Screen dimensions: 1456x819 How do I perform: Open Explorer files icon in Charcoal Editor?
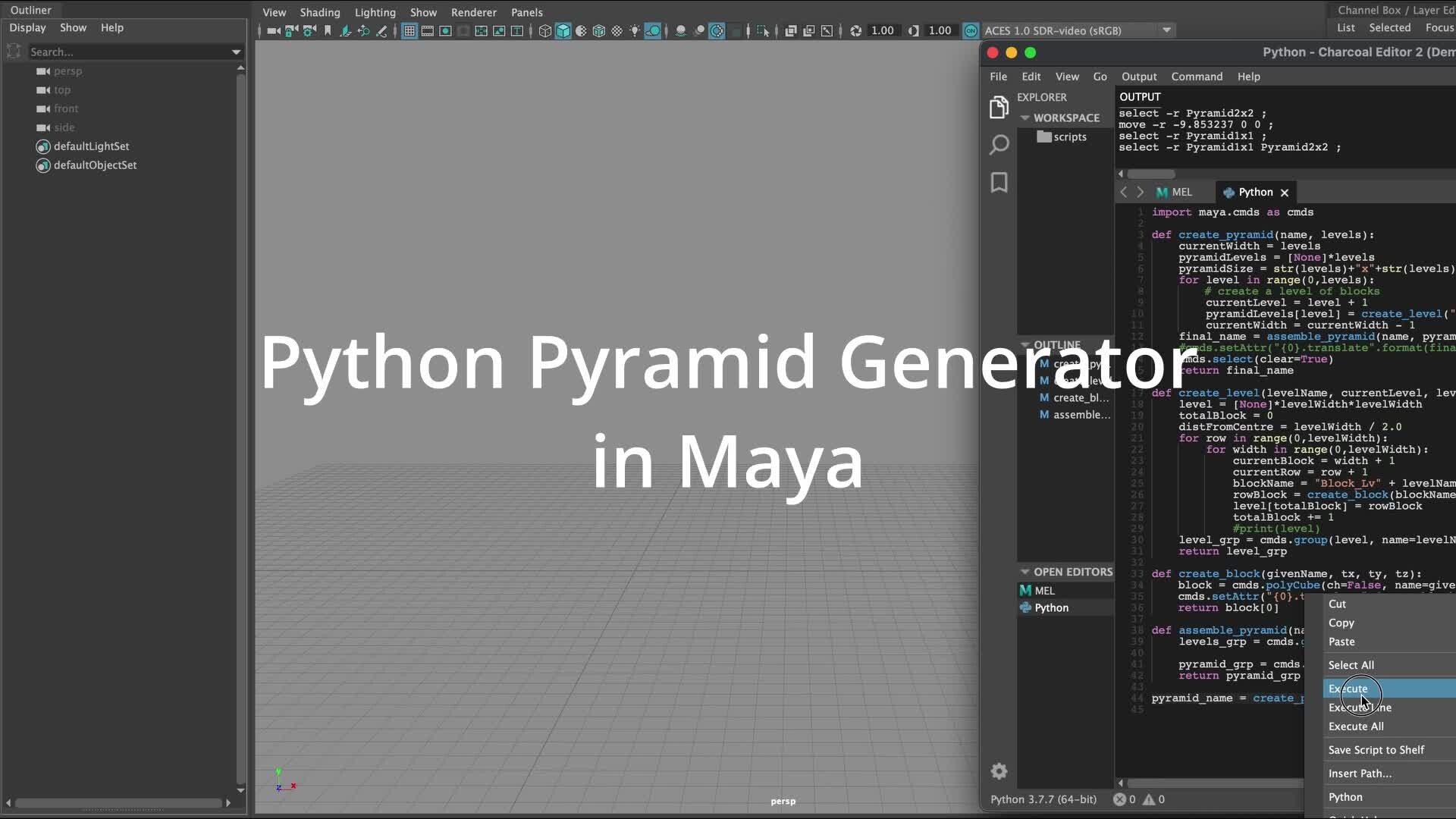[x=999, y=107]
